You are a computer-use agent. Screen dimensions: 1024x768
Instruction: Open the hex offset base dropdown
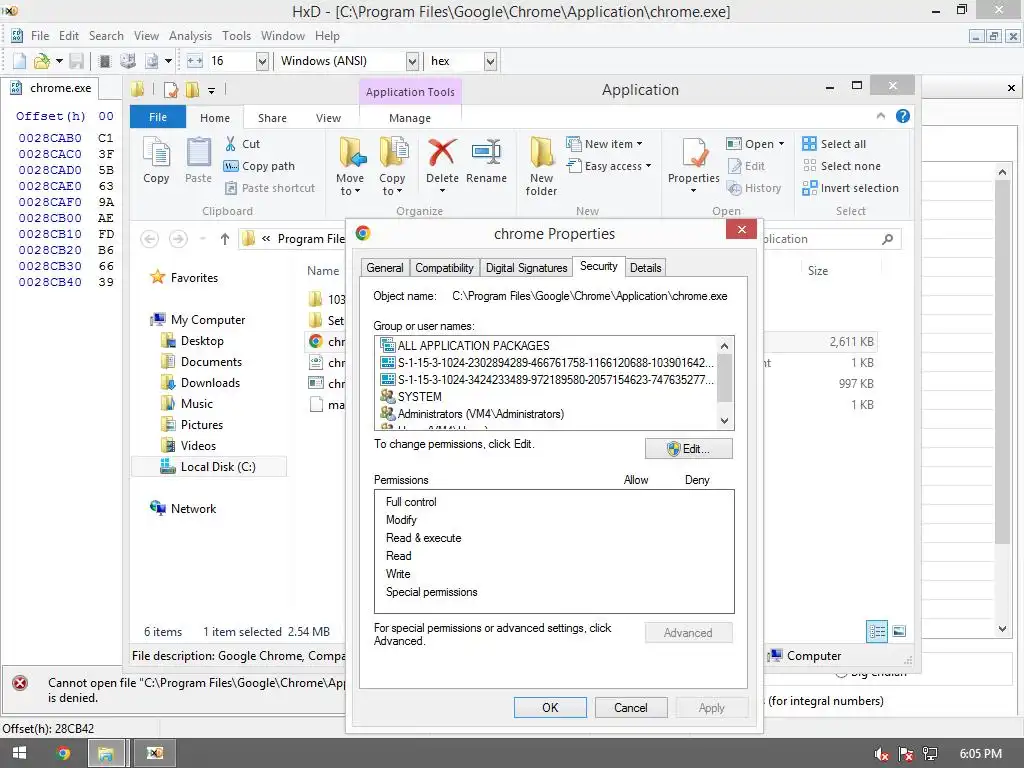490,61
